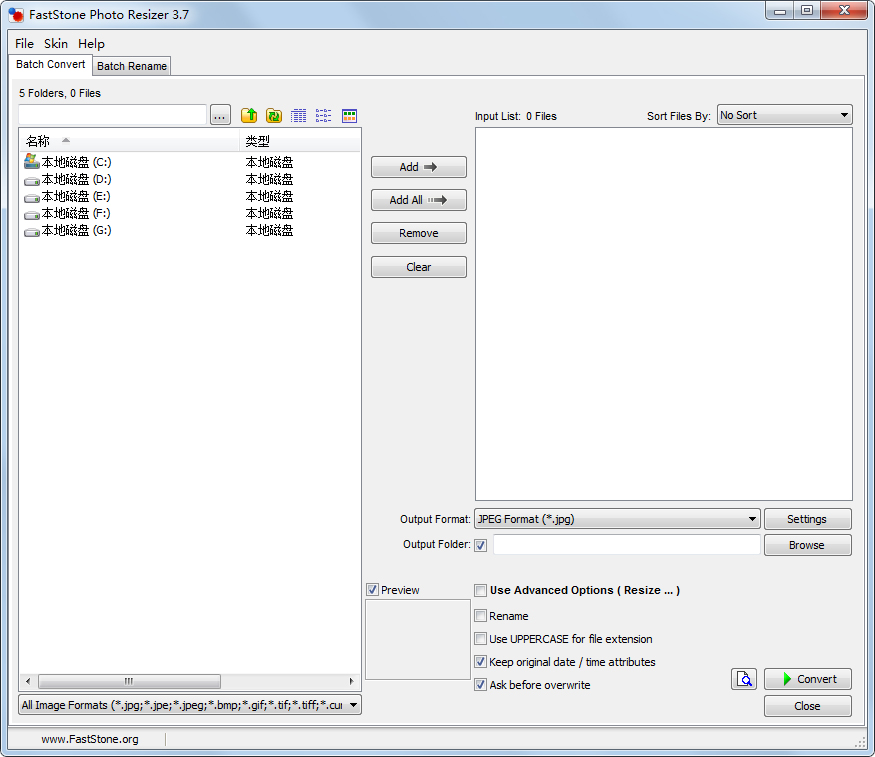Image resolution: width=875 pixels, height=757 pixels.
Task: Toggle the Rename checkbox
Action: (x=481, y=616)
